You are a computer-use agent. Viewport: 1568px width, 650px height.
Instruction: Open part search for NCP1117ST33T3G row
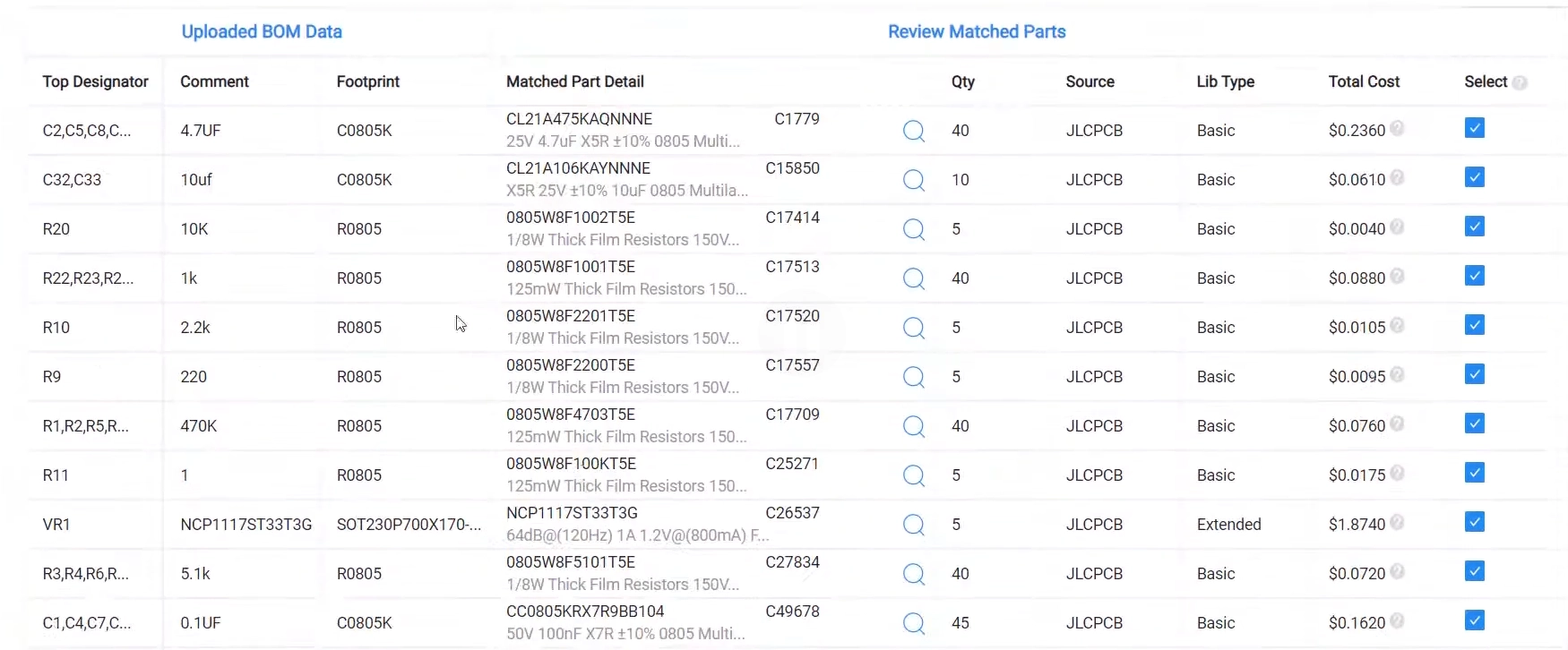pos(913,525)
